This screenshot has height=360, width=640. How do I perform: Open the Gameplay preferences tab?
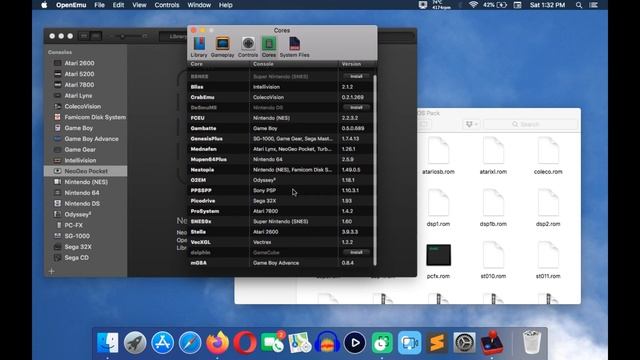(x=222, y=47)
